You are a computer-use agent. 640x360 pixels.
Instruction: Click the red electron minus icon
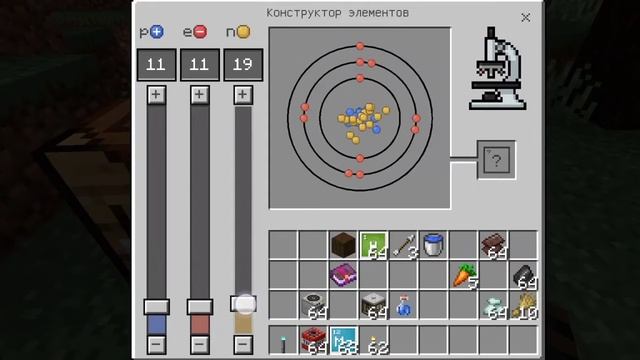(x=200, y=32)
